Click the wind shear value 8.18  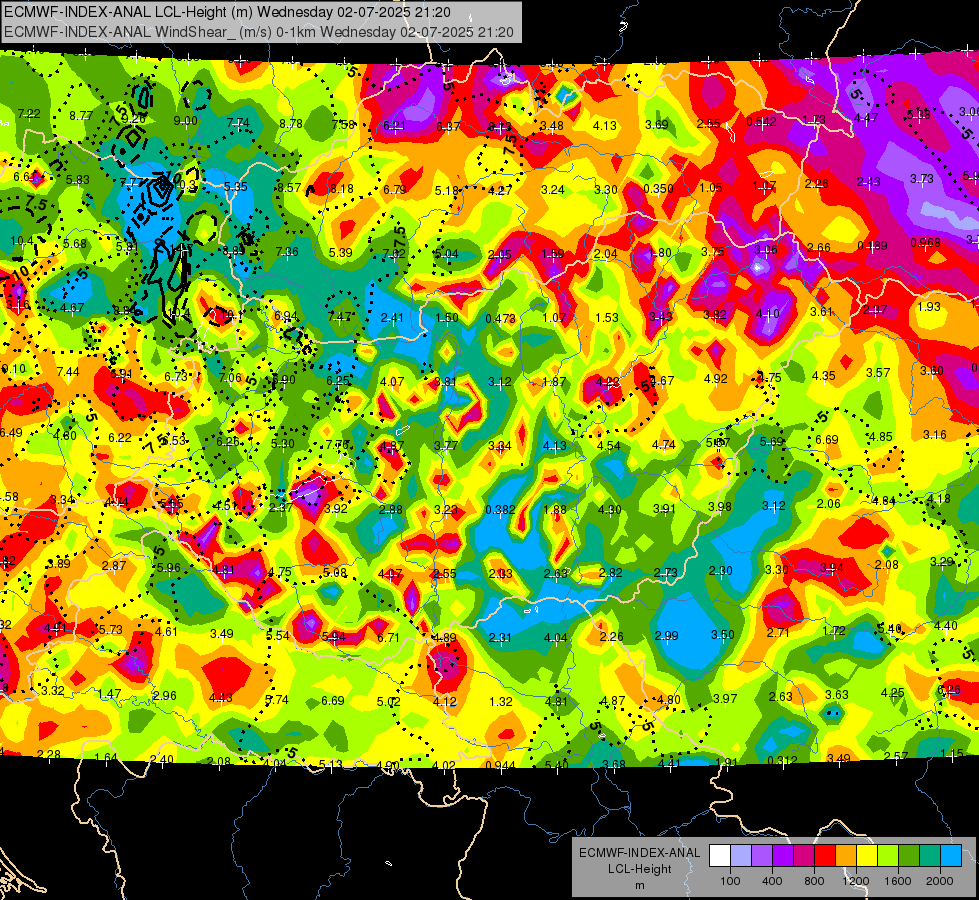click(342, 189)
